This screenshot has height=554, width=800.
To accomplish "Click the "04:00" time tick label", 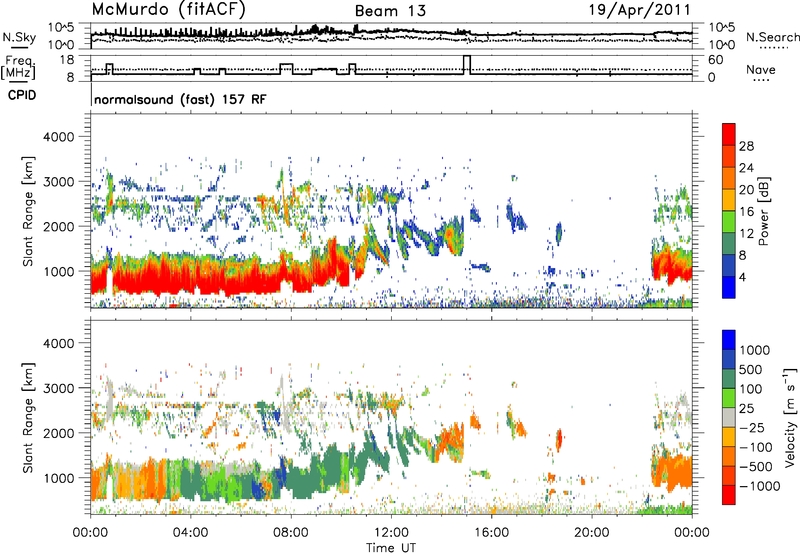I will point(190,533).
